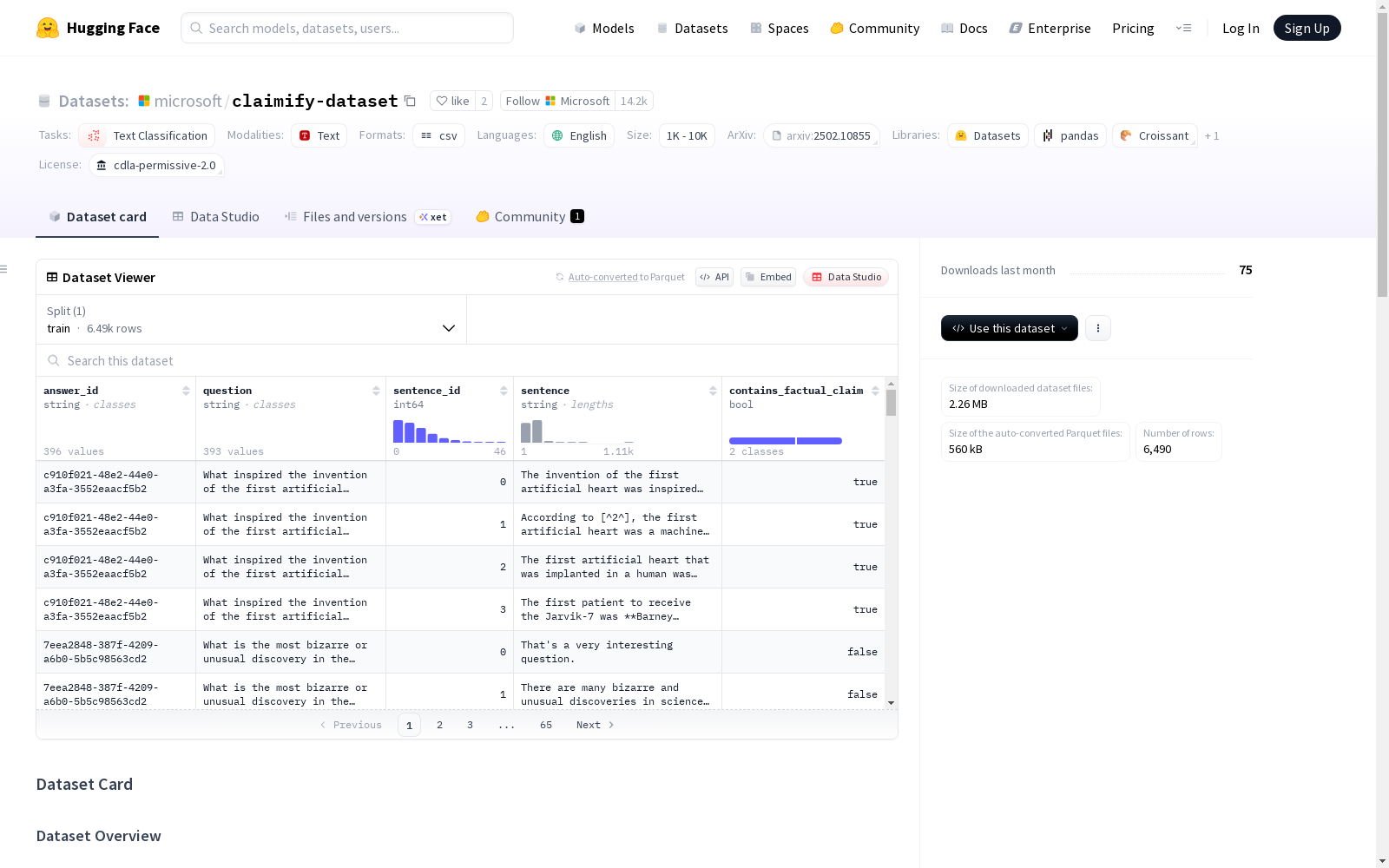The image size is (1389, 868).
Task: Sort by question column sort icon
Action: 376,391
